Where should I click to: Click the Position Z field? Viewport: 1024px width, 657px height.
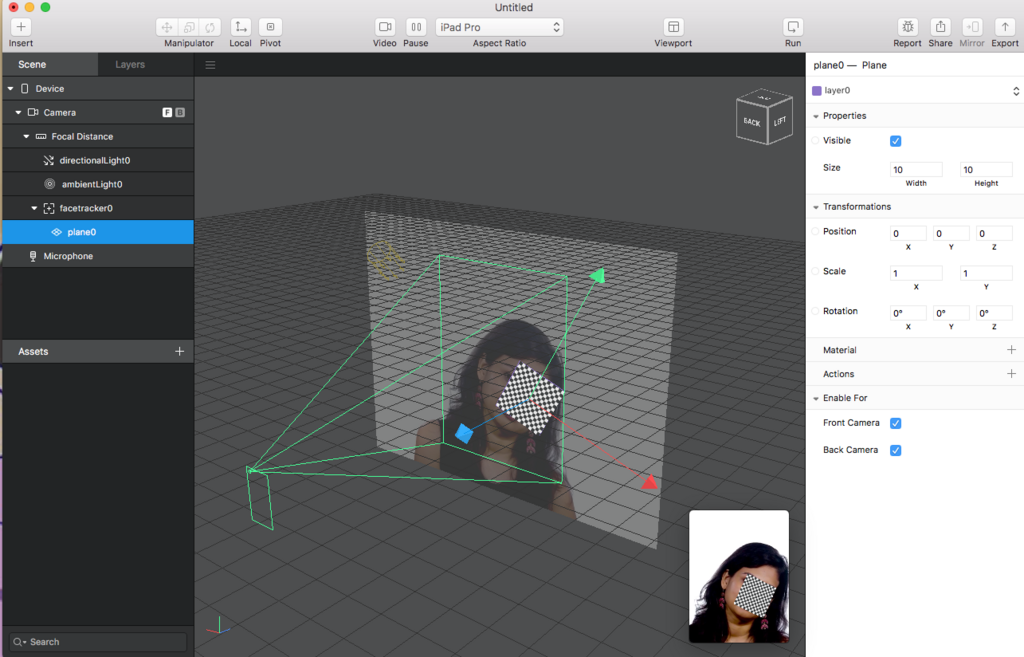994,233
